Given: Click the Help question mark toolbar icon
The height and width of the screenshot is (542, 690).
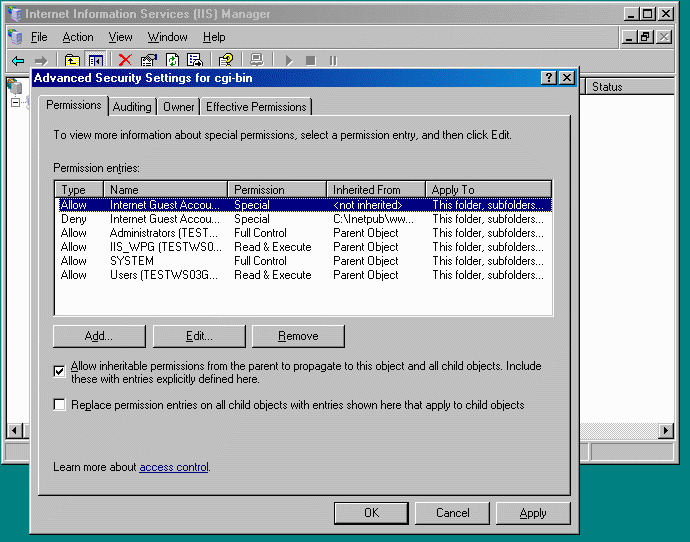Looking at the screenshot, I should 226,60.
